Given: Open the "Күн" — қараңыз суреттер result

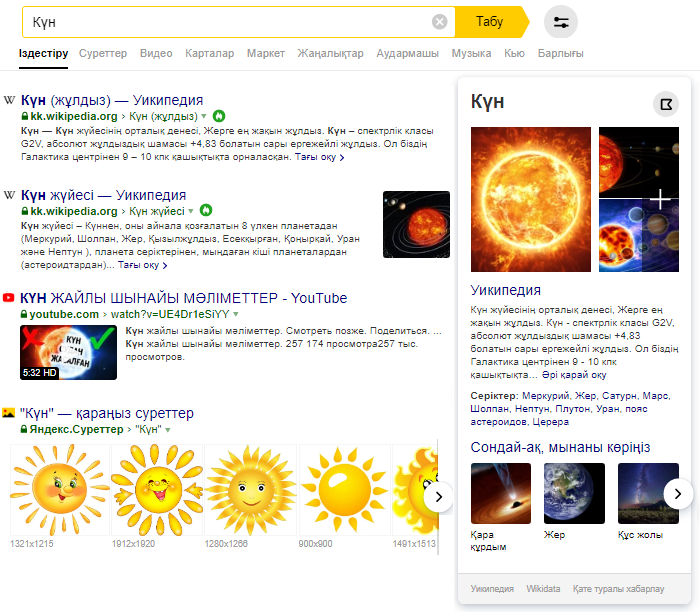Looking at the screenshot, I should coord(107,413).
